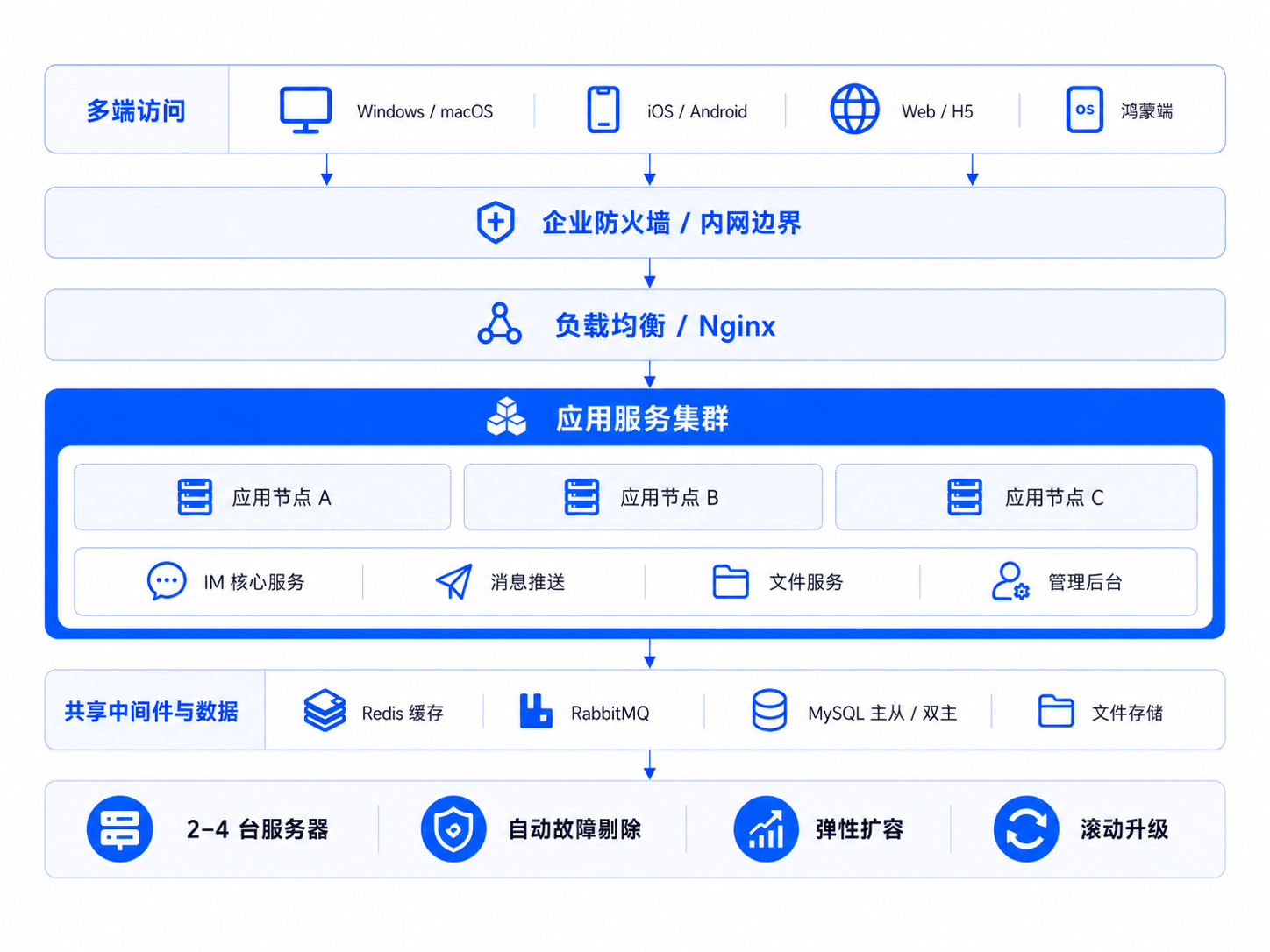Screen dimensions: 1270x952
Task: Click the growth chart icon for 弹性扩容
Action: click(766, 829)
